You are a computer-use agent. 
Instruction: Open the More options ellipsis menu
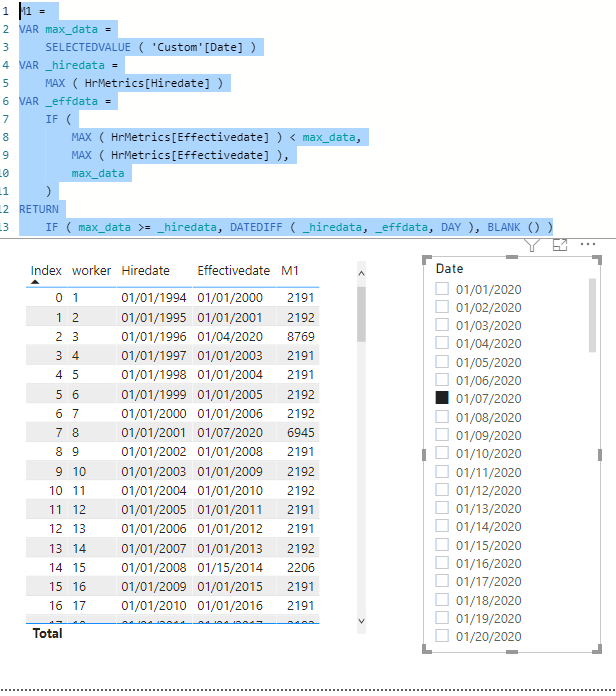pos(588,244)
